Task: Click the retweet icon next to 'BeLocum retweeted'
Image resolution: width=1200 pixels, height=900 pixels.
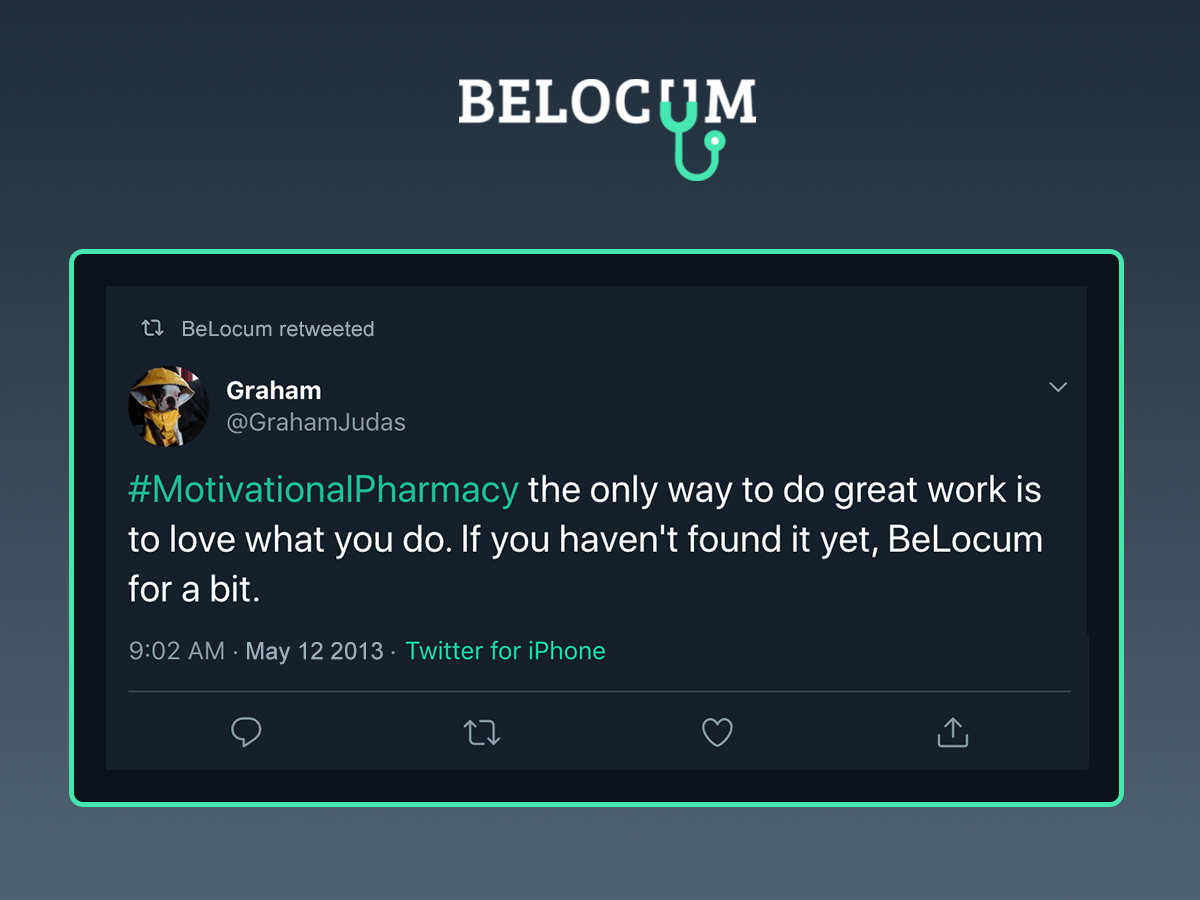Action: pos(150,327)
